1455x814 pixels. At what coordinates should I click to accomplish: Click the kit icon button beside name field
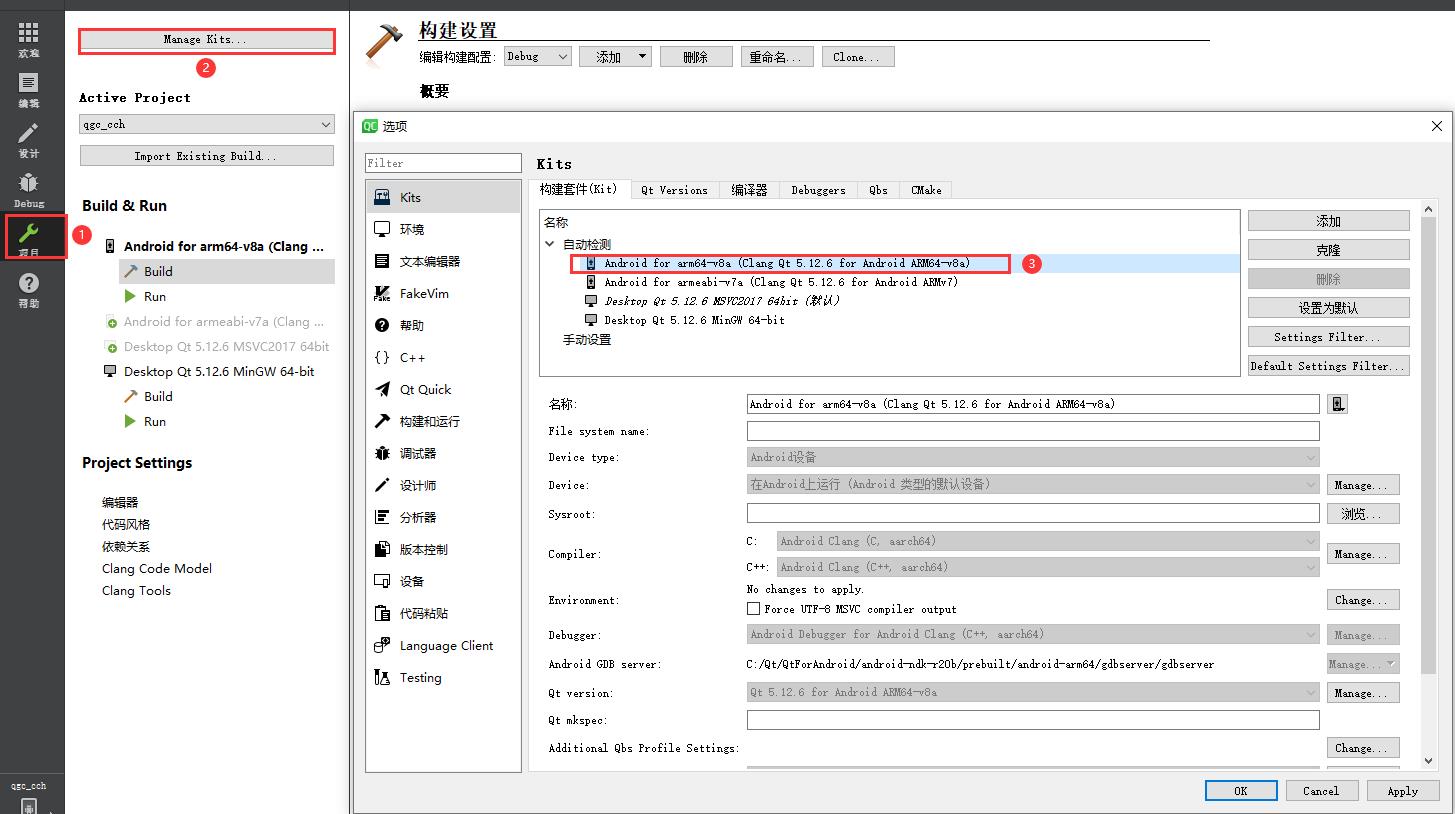(x=1337, y=404)
